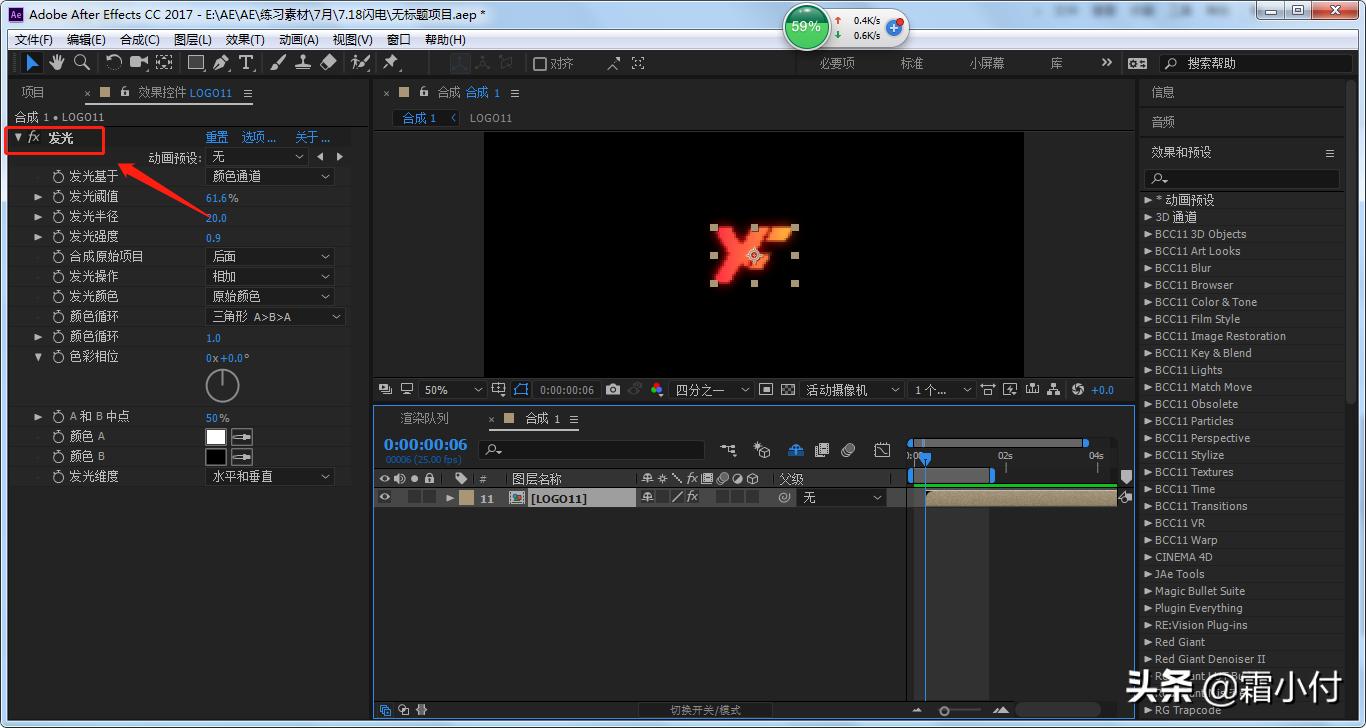Choose the Horizontal Type tool
Image resolution: width=1366 pixels, height=728 pixels.
tap(246, 63)
